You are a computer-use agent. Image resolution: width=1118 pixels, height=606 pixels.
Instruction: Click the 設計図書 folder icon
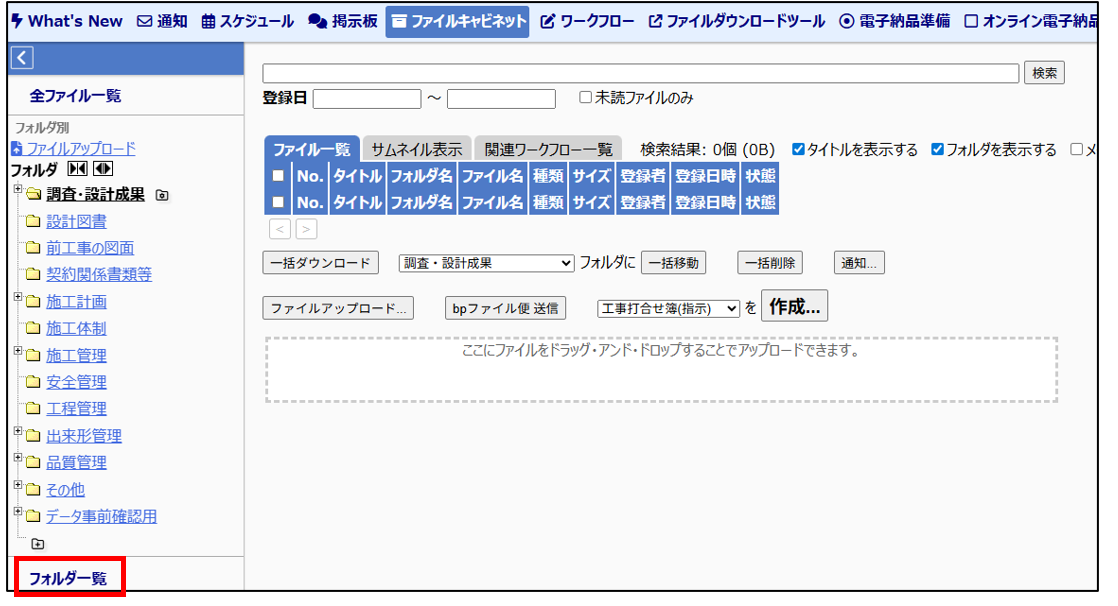click(x=33, y=222)
